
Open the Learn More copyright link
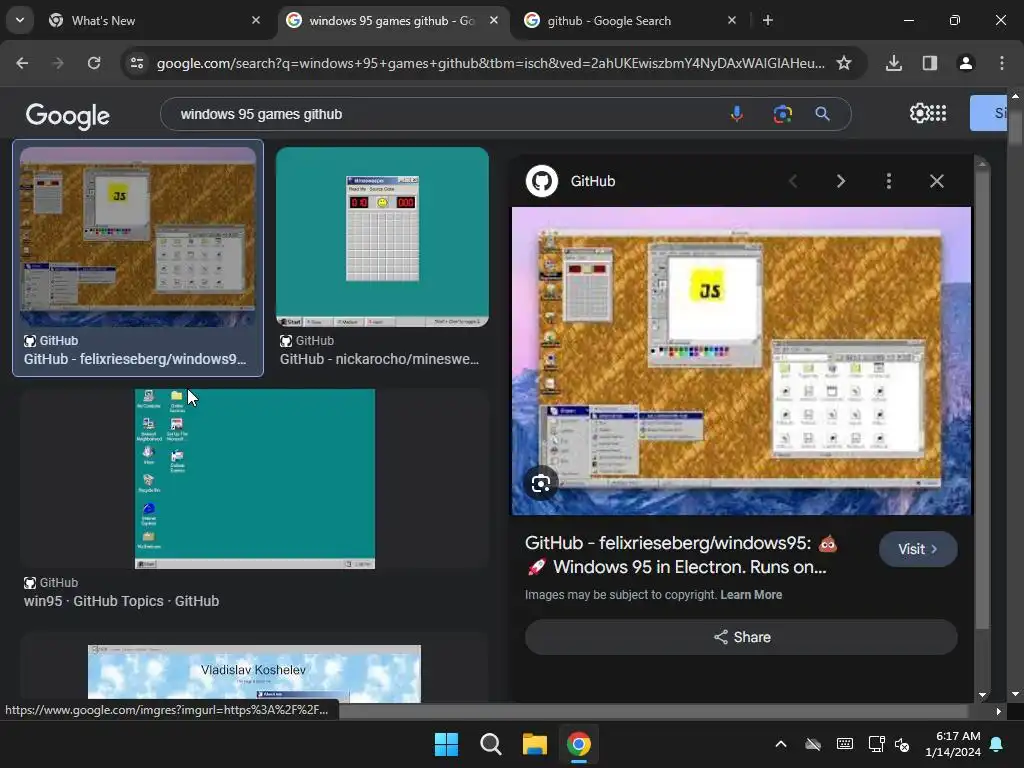tap(751, 595)
